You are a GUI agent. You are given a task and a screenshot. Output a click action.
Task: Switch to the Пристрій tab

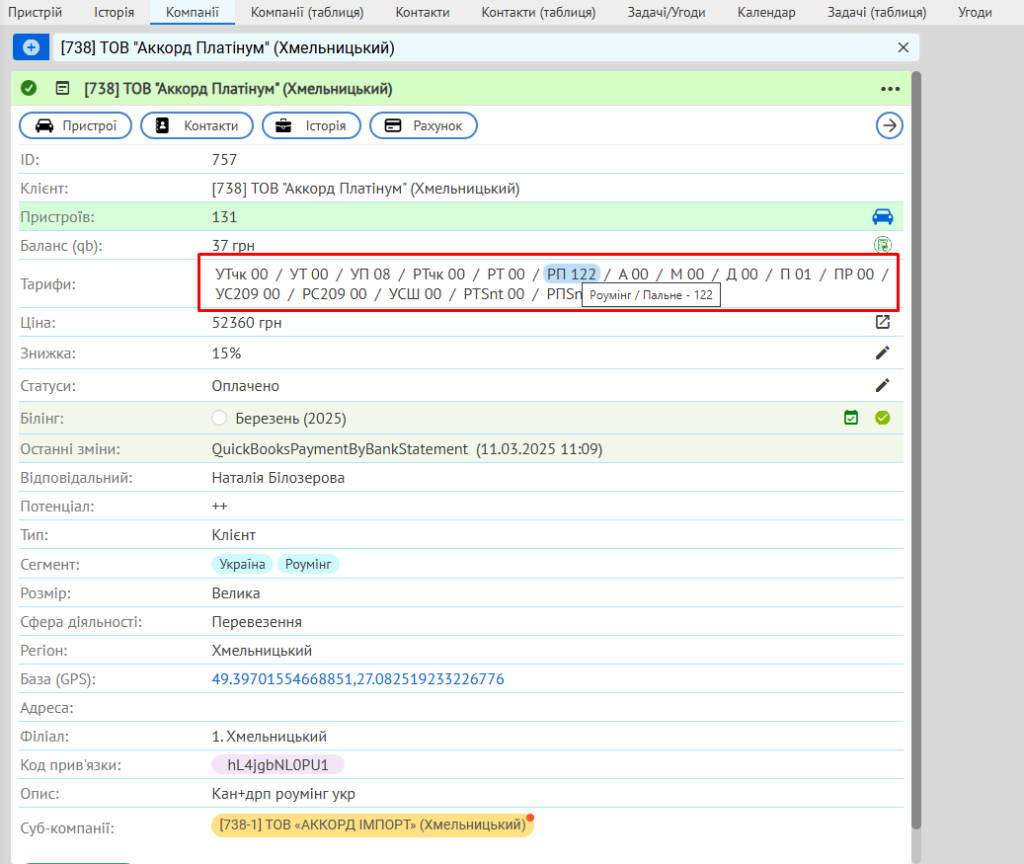pyautogui.click(x=35, y=12)
